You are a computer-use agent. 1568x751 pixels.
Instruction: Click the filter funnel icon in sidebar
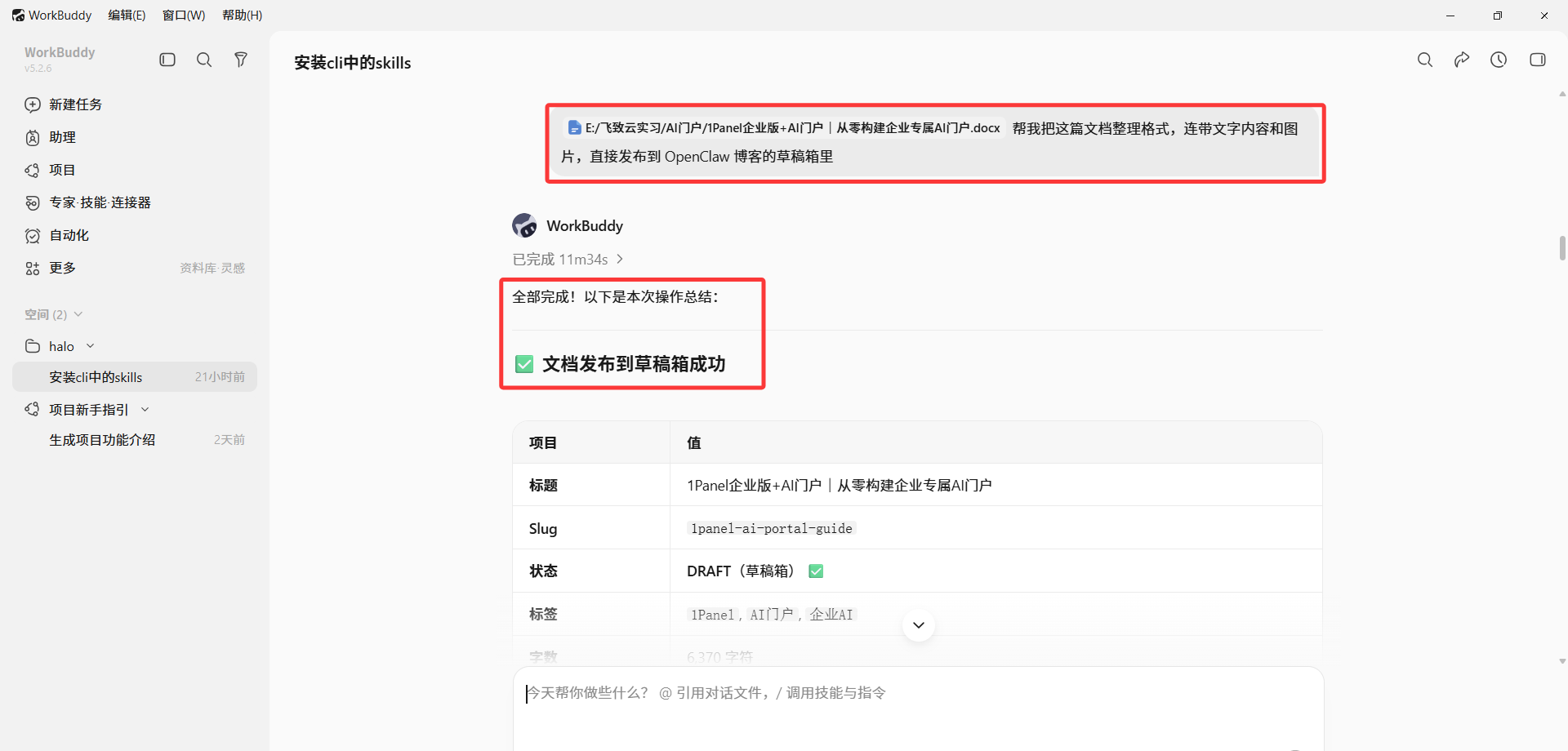tap(241, 60)
